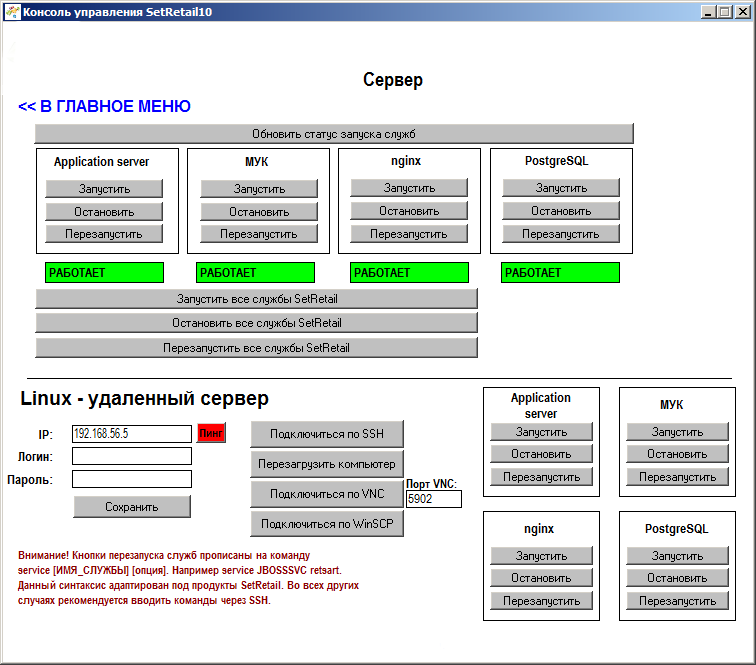Start local МУК service with Запустить
756x665 pixels.
point(259,189)
